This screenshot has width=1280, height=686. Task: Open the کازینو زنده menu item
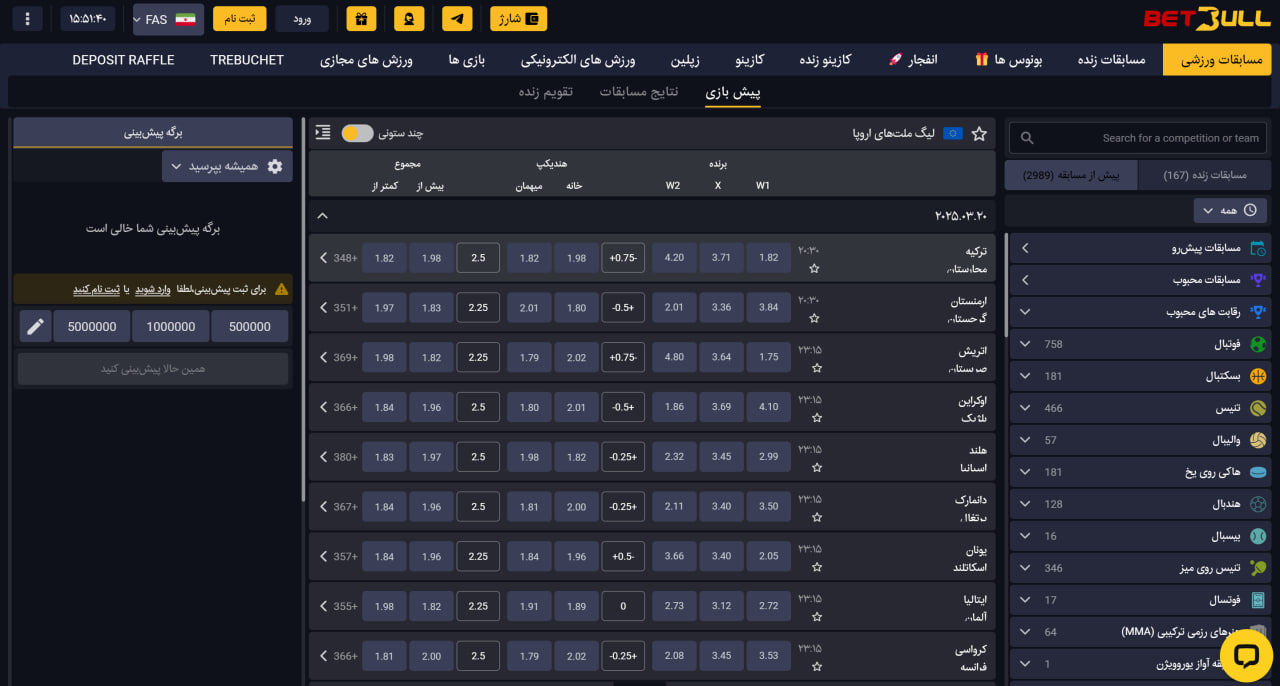tap(825, 60)
